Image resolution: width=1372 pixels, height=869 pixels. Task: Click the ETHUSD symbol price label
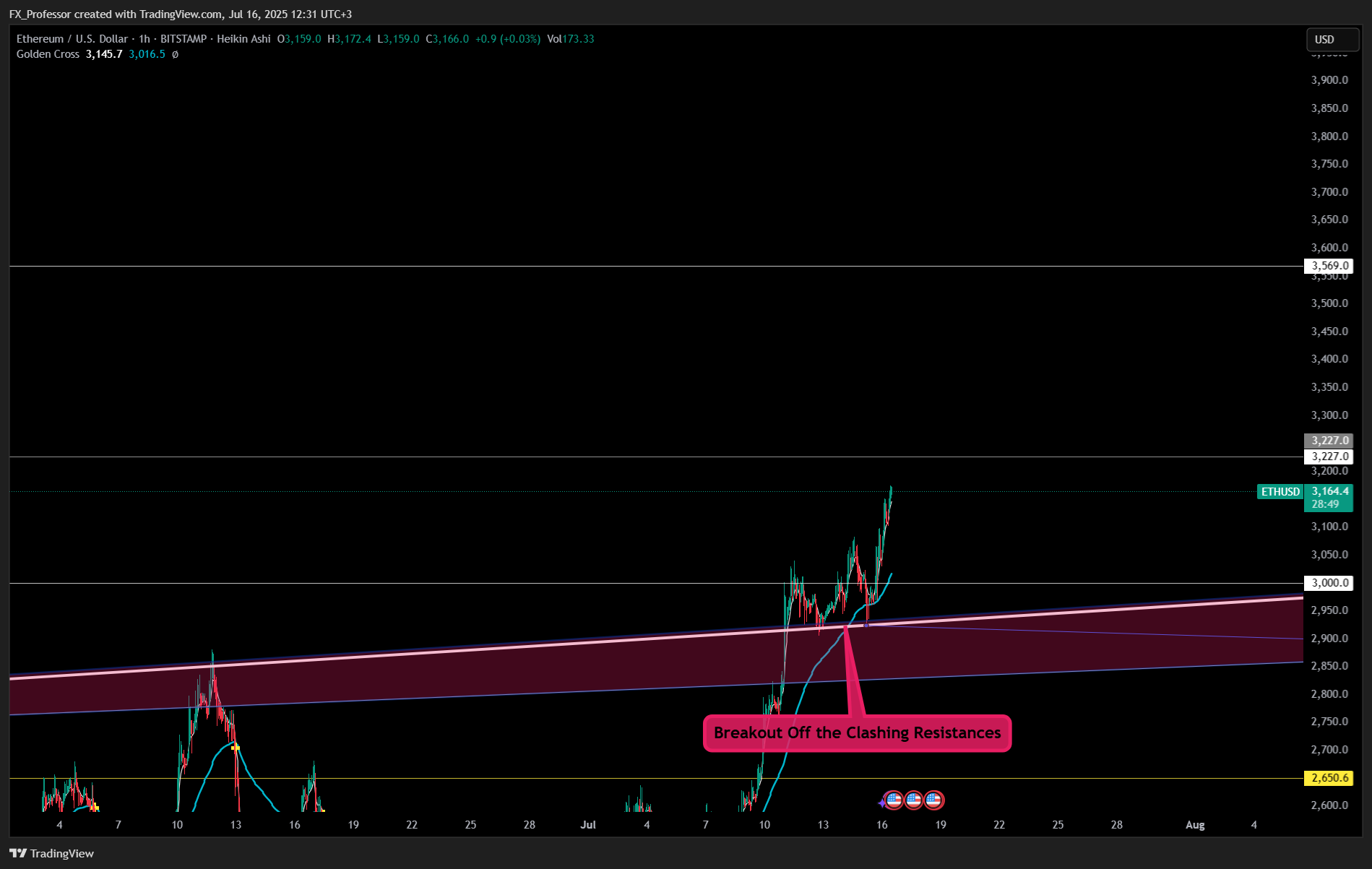pos(1280,492)
